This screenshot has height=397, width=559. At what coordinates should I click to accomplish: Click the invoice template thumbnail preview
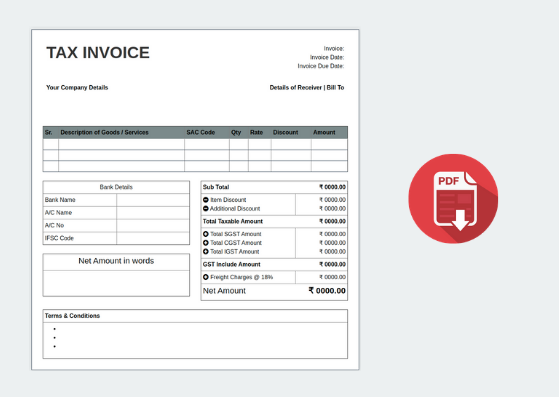(x=195, y=200)
